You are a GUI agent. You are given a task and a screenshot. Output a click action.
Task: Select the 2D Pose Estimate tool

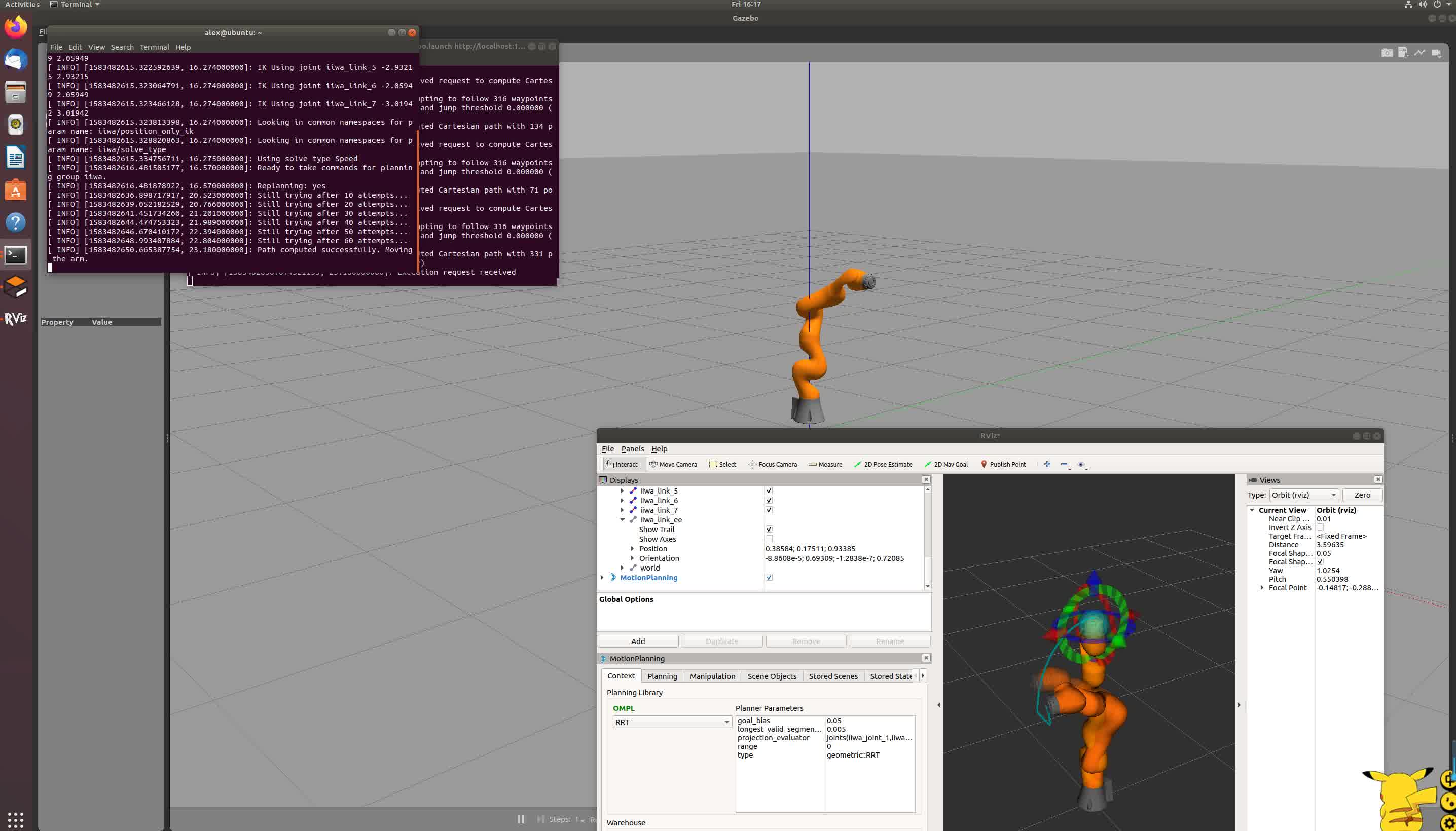click(x=883, y=464)
